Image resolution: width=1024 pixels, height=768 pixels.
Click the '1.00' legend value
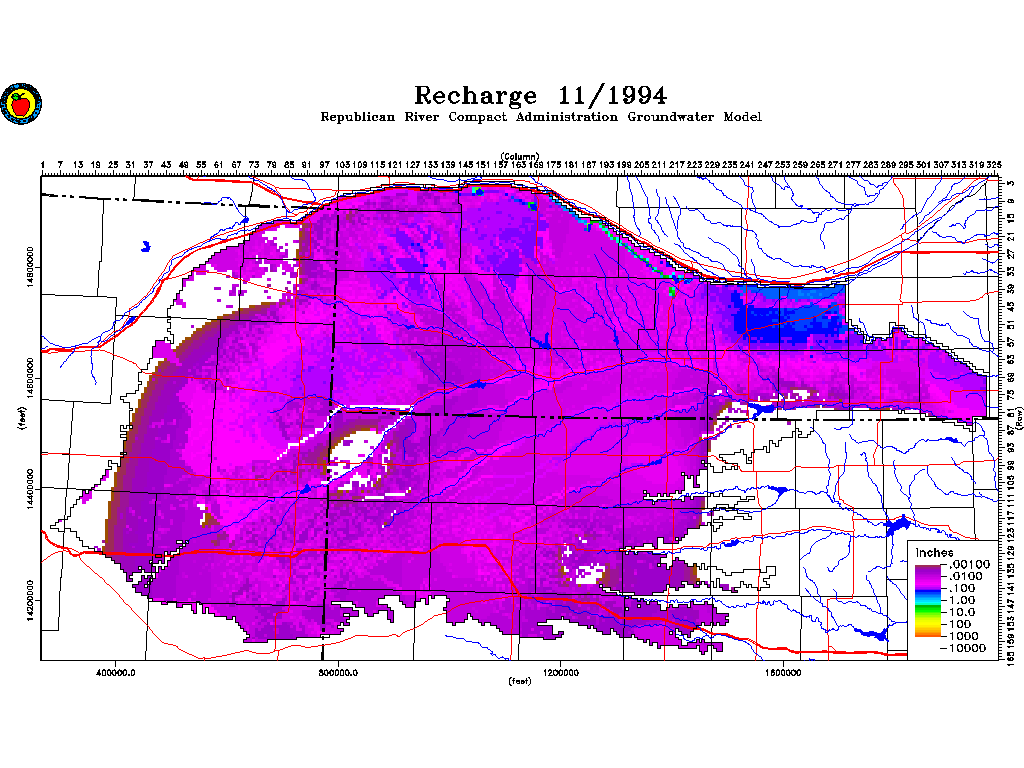click(962, 600)
